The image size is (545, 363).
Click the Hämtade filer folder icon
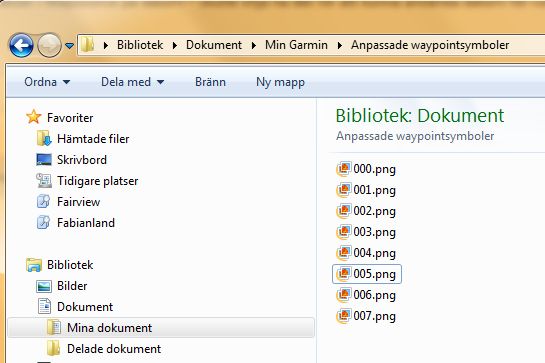[44, 138]
